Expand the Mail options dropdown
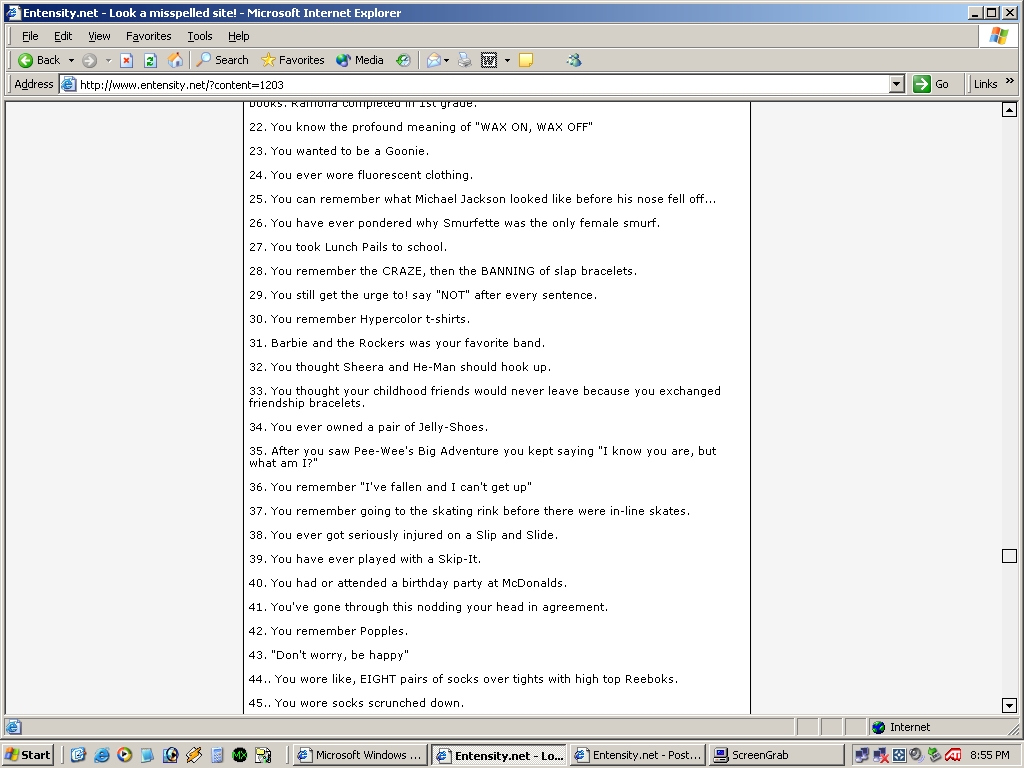Screen dimensions: 1024x768 [447, 61]
